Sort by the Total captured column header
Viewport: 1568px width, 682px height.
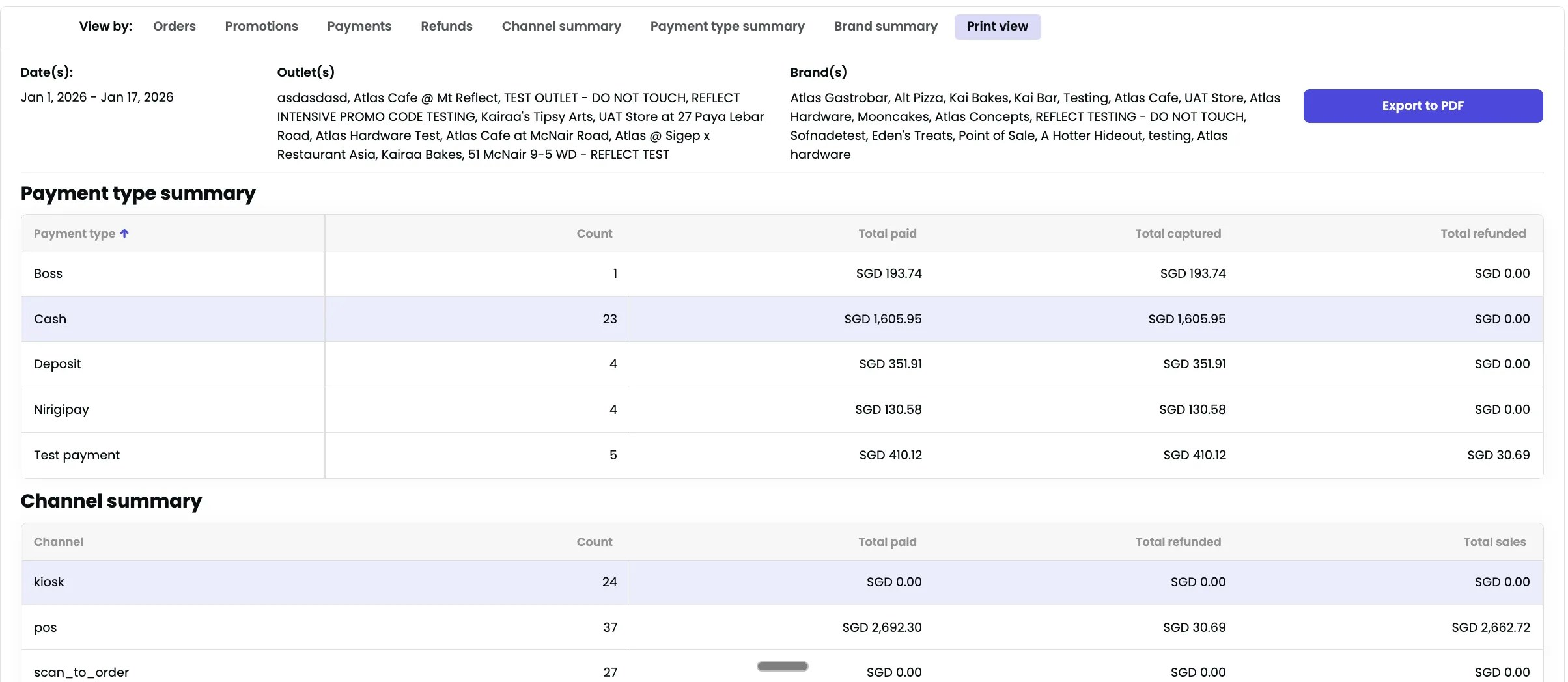[1178, 234]
